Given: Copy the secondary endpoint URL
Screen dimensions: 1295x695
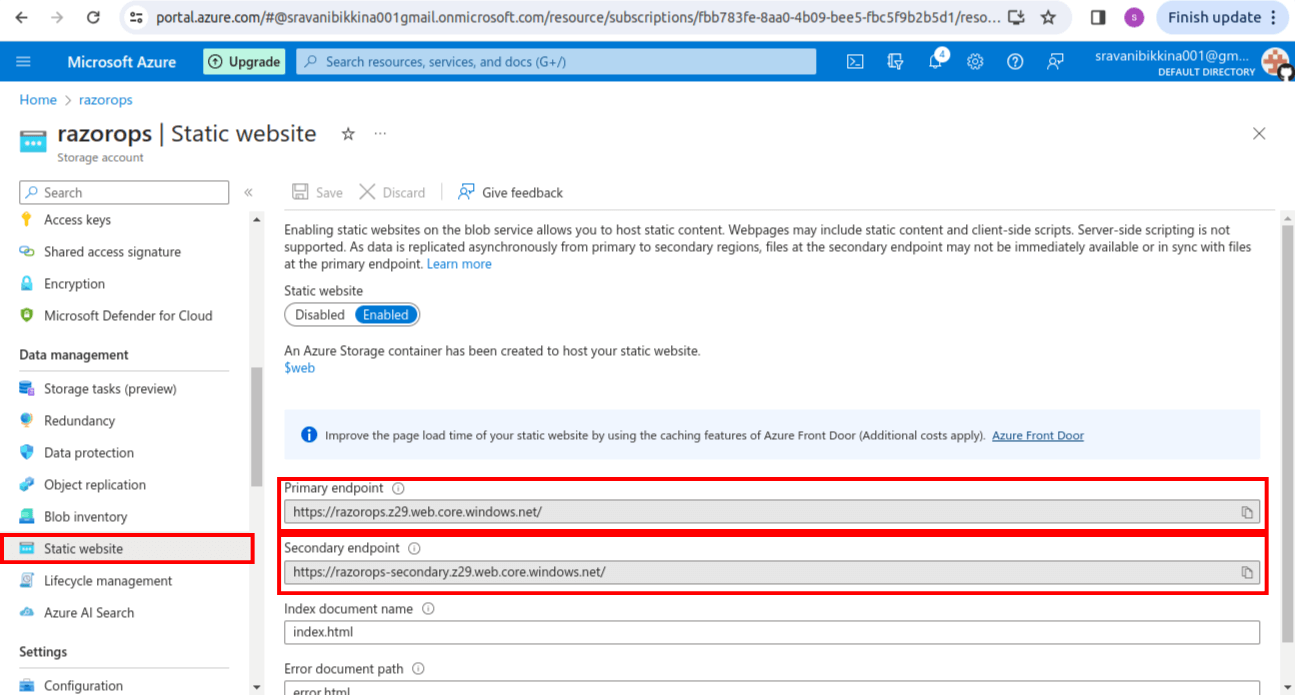Looking at the screenshot, I should pos(1247,572).
